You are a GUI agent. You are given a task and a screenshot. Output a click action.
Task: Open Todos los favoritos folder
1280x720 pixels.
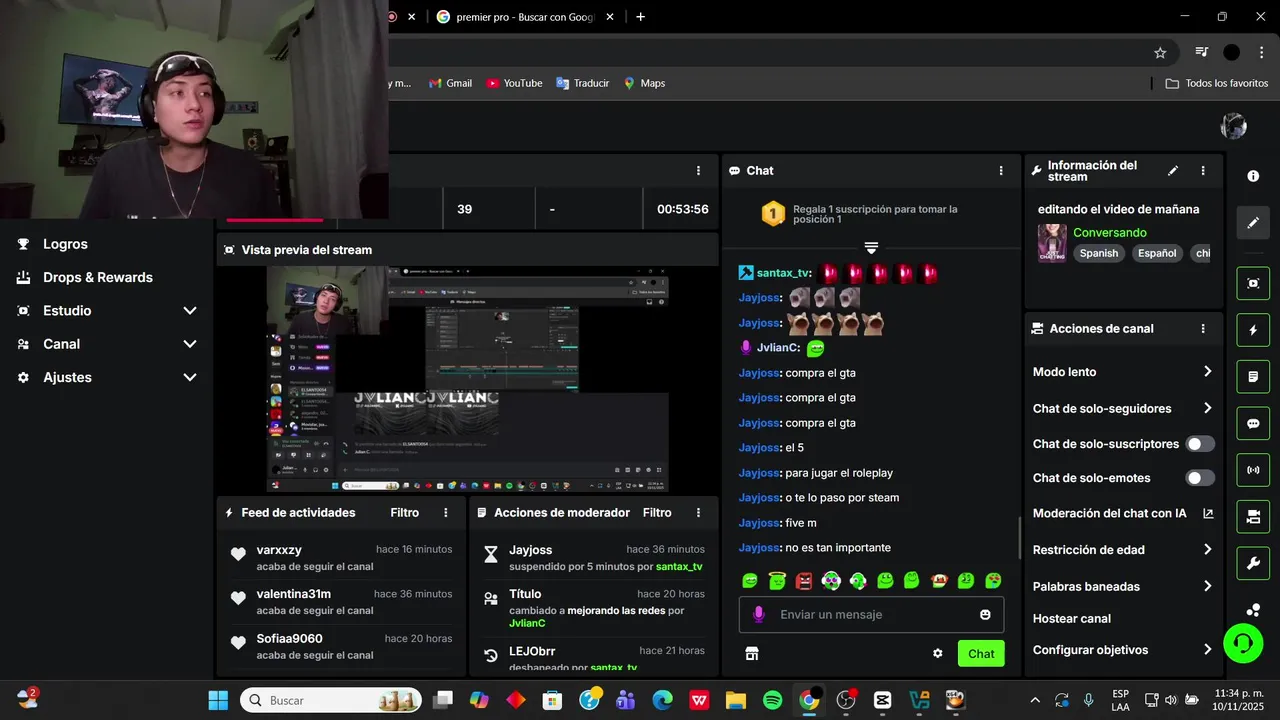(1217, 83)
